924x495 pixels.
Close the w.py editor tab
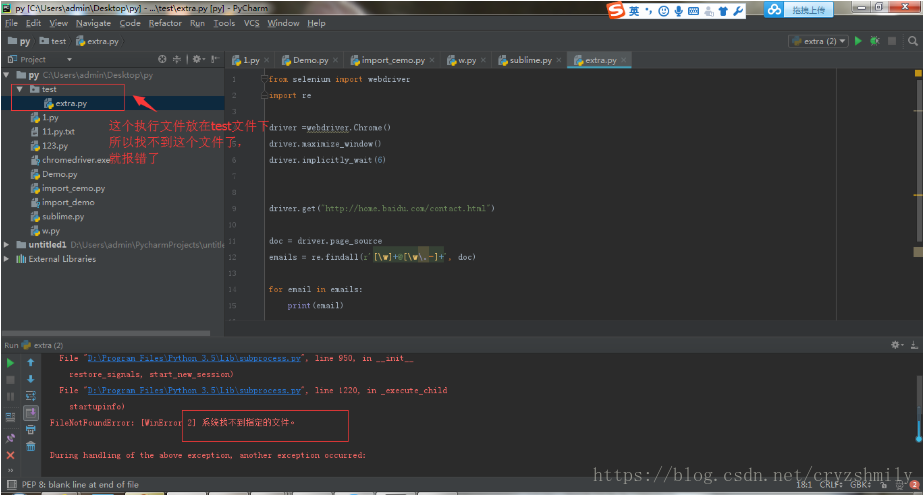[x=484, y=60]
